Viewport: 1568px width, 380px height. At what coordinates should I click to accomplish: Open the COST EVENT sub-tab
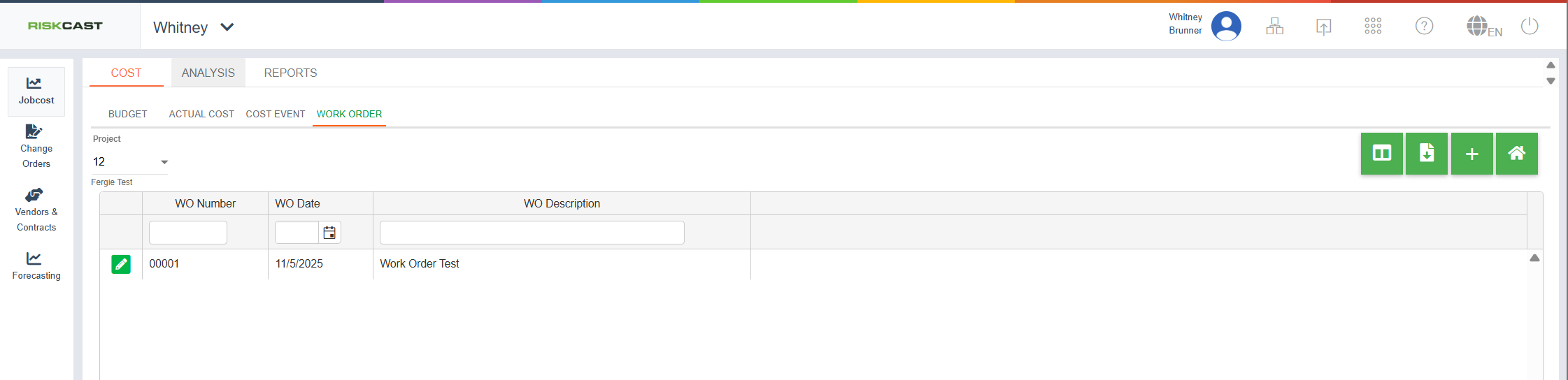pos(275,114)
